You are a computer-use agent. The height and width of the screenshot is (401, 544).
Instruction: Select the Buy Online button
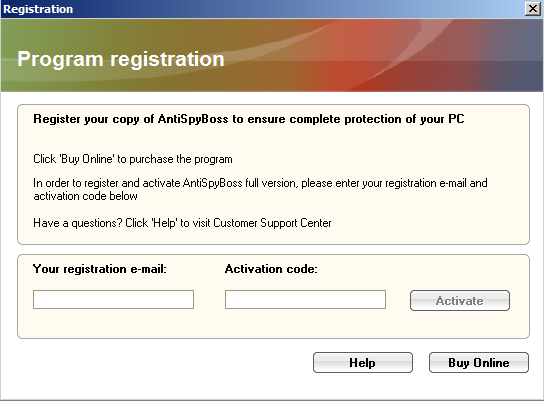pyautogui.click(x=479, y=362)
